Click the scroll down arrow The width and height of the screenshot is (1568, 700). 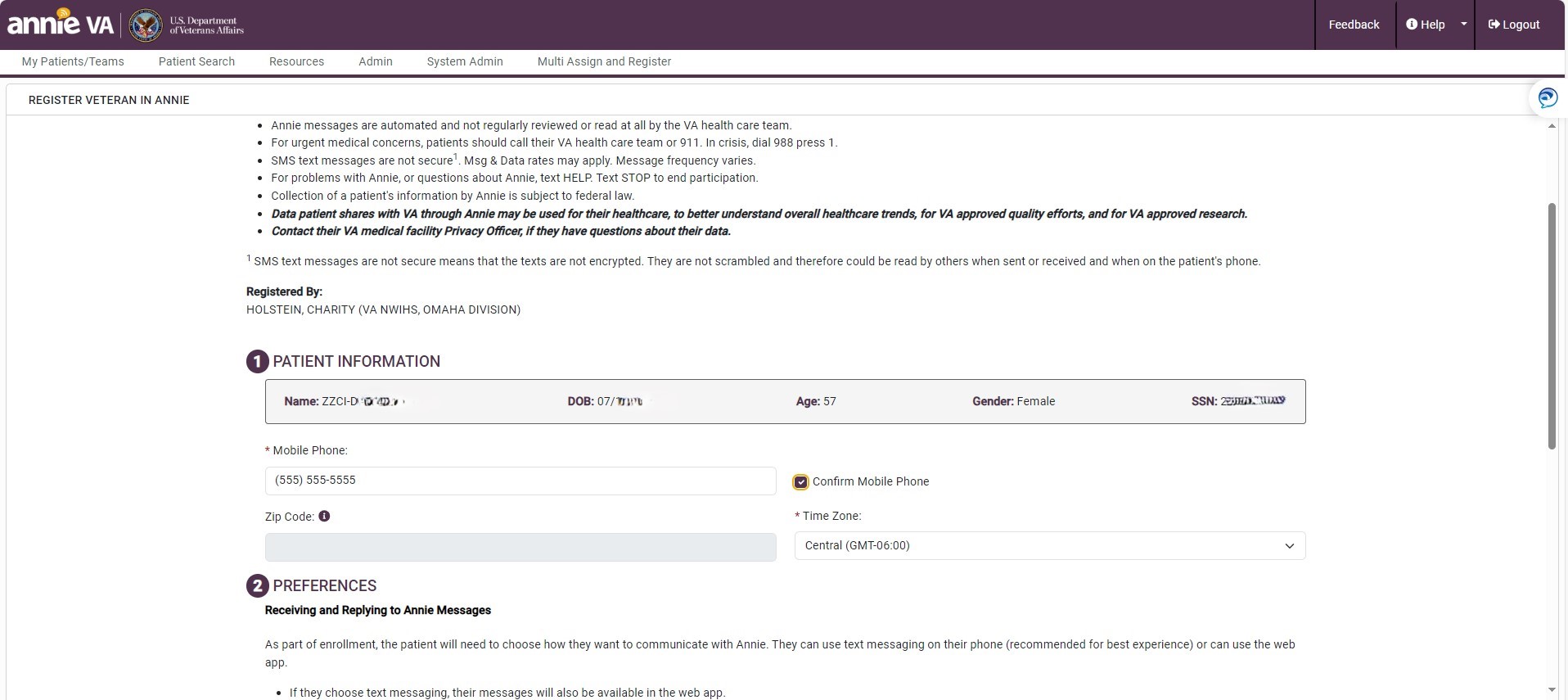pos(1552,690)
